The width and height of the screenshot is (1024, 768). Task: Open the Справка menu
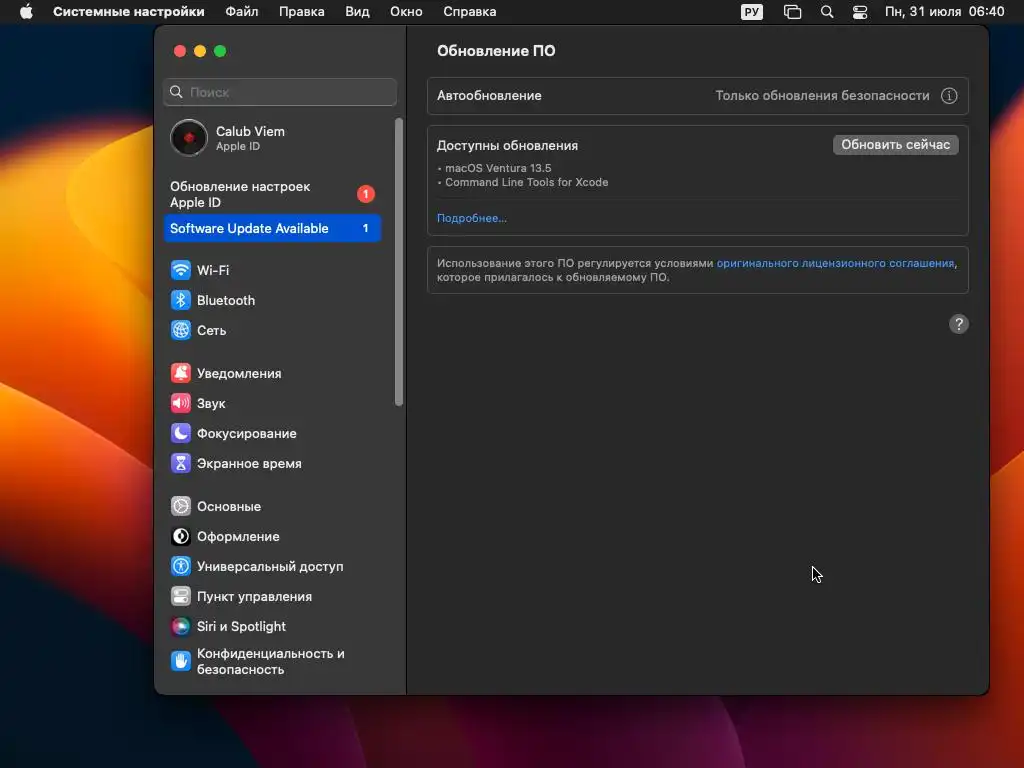[x=470, y=12]
